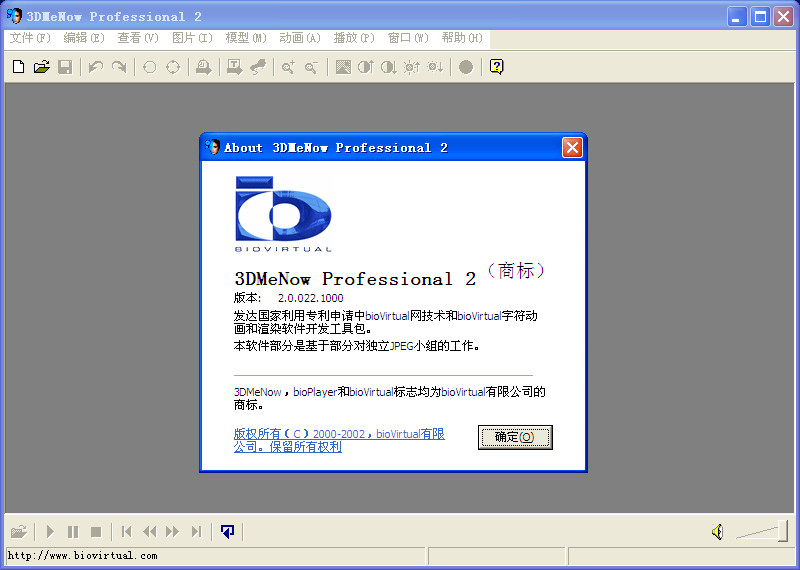This screenshot has height=570, width=800.
Task: Click the undo arrow icon
Action: (x=95, y=67)
